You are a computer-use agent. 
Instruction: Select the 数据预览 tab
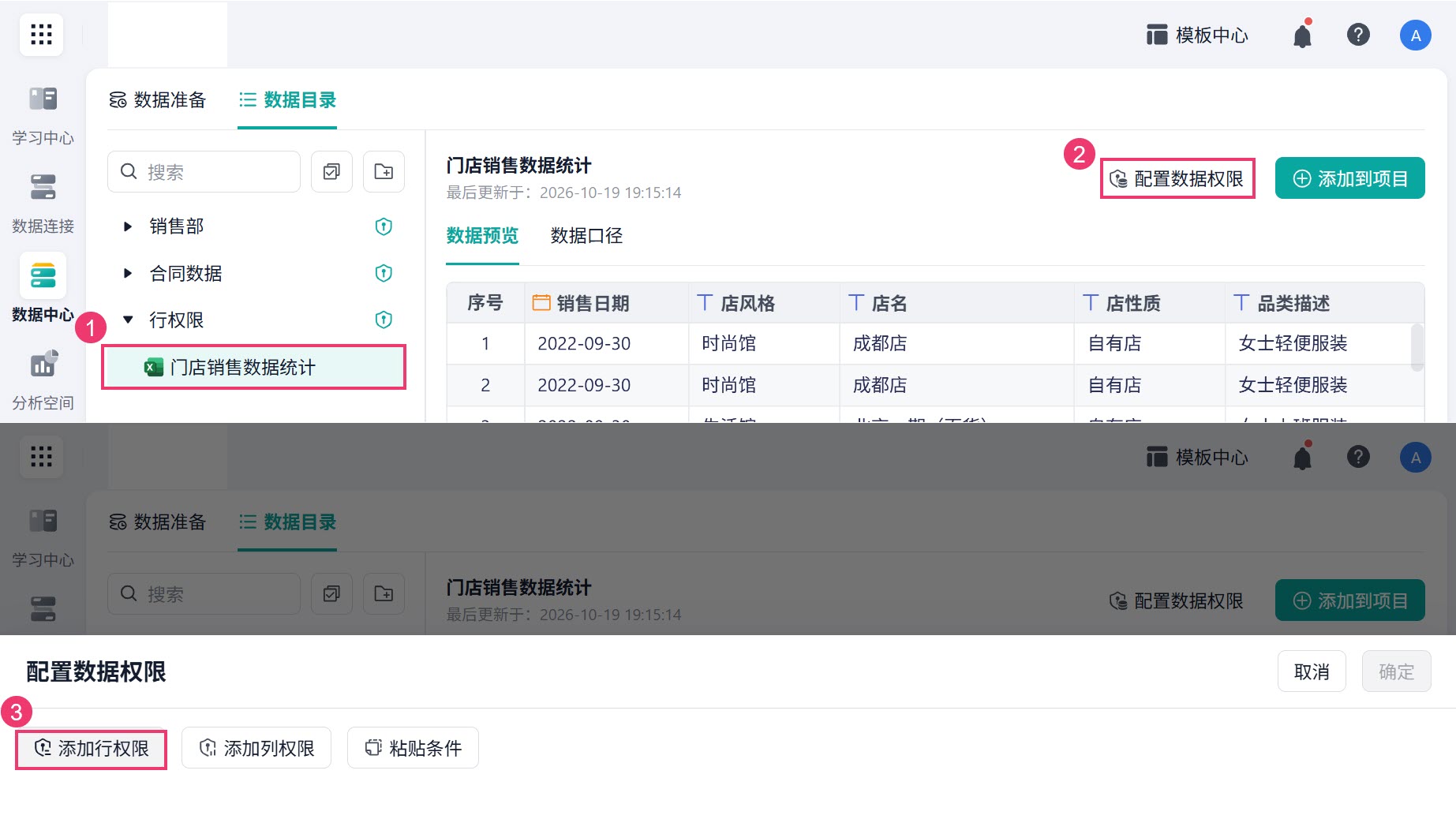482,235
